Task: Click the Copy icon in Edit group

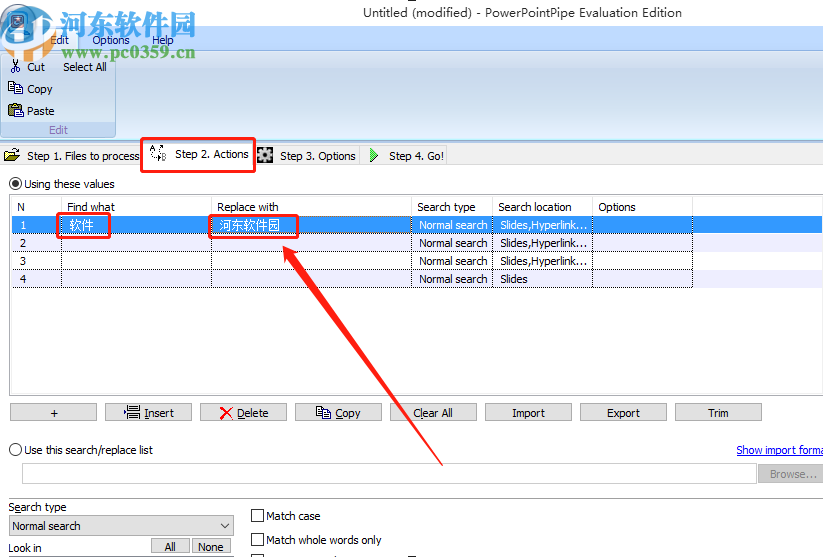Action: pos(15,88)
